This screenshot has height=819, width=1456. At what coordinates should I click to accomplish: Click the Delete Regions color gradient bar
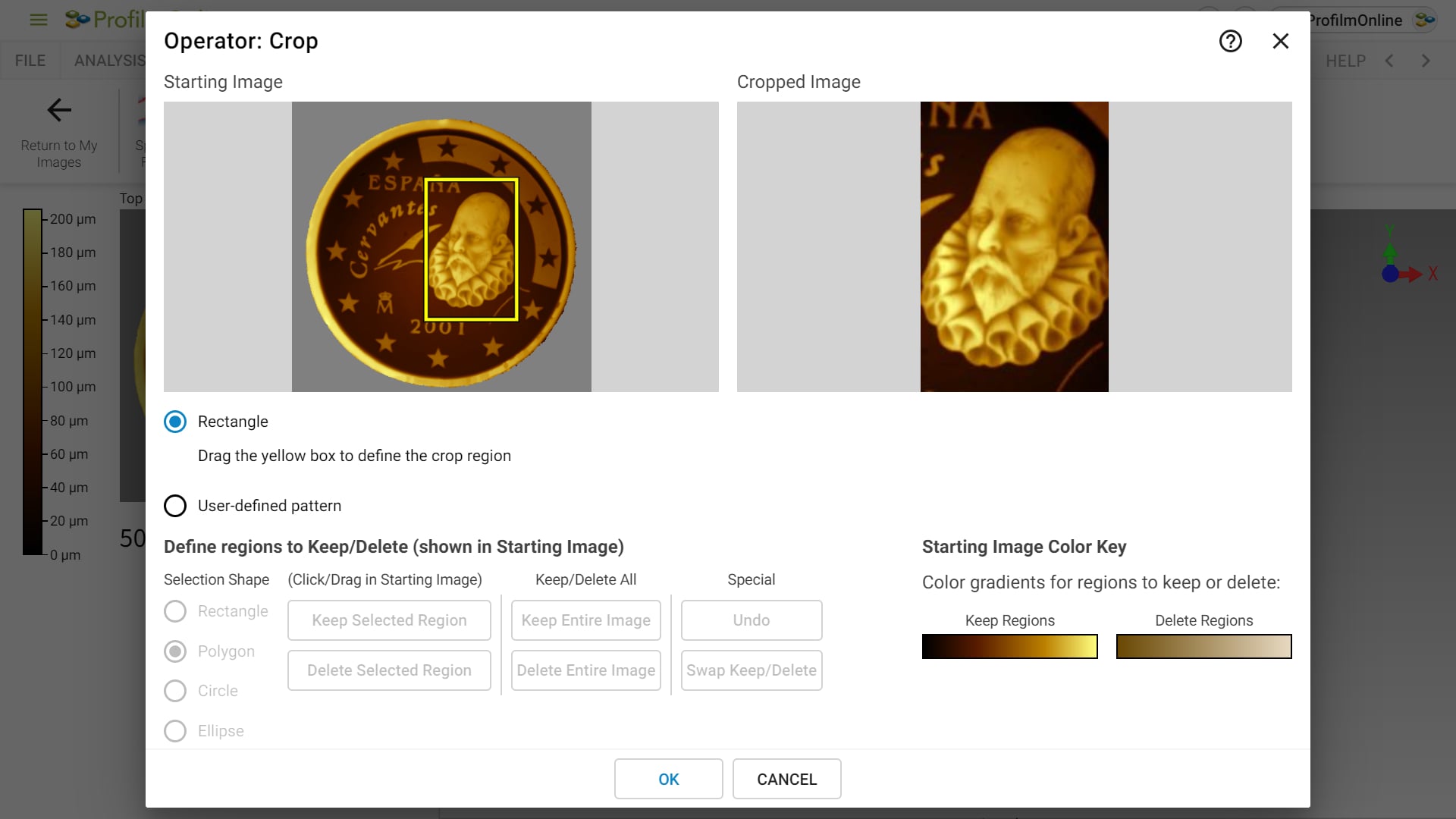click(1204, 647)
